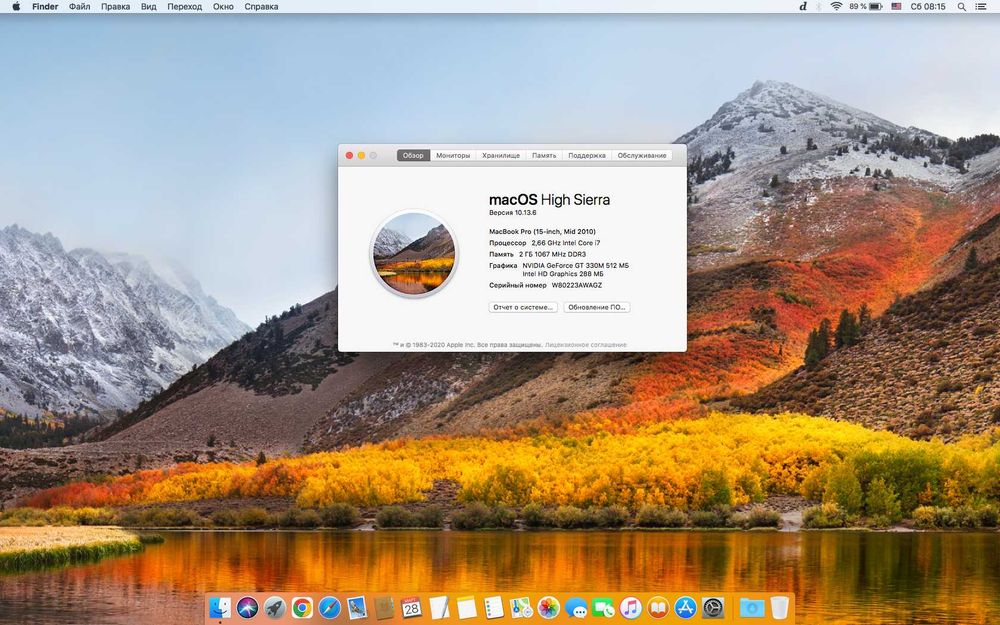
Task: Click MacBook Pro (15-inch, Mid 2010) text
Action: pyautogui.click(x=542, y=232)
